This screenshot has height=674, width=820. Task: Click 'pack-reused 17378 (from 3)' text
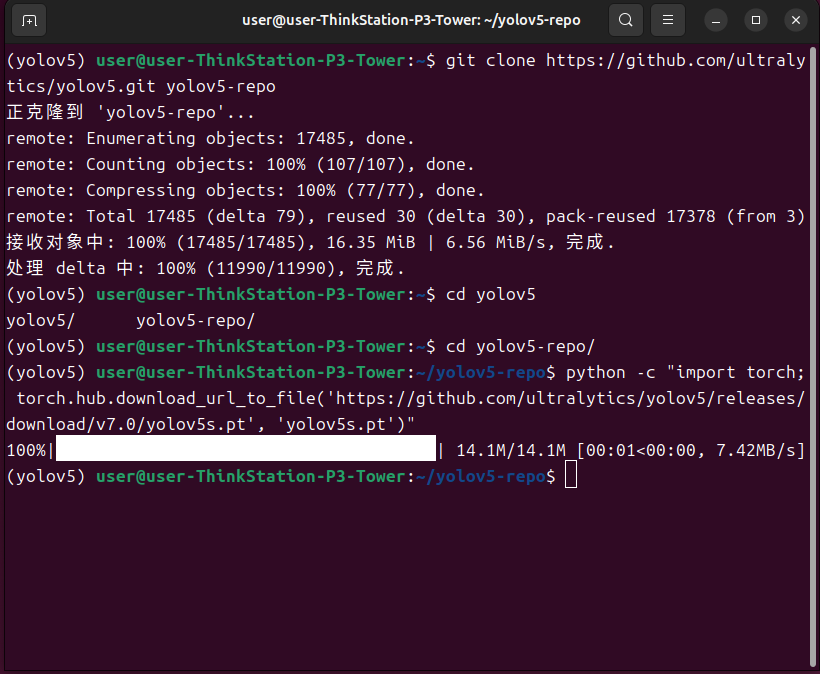coord(676,216)
